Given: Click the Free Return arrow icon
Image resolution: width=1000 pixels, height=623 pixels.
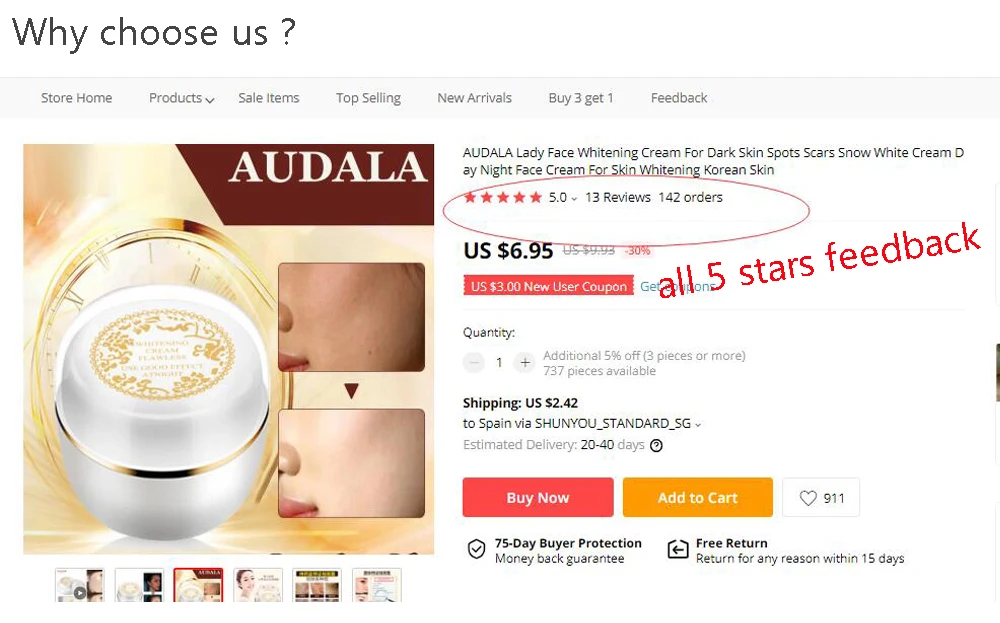Looking at the screenshot, I should coord(678,549).
